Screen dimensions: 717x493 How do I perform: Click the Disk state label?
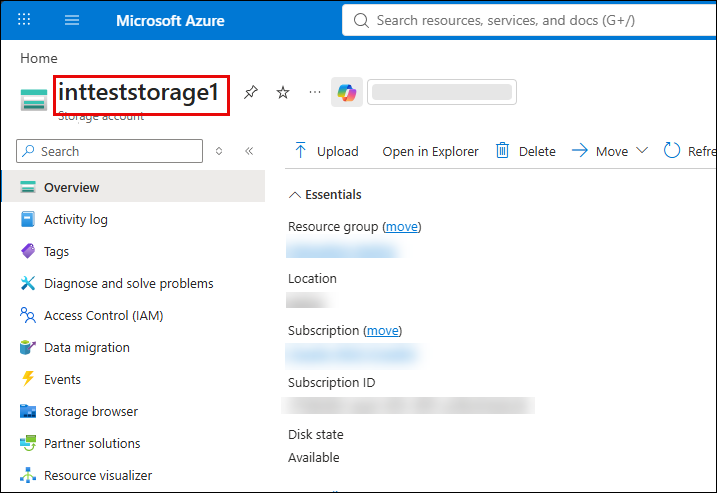316,434
